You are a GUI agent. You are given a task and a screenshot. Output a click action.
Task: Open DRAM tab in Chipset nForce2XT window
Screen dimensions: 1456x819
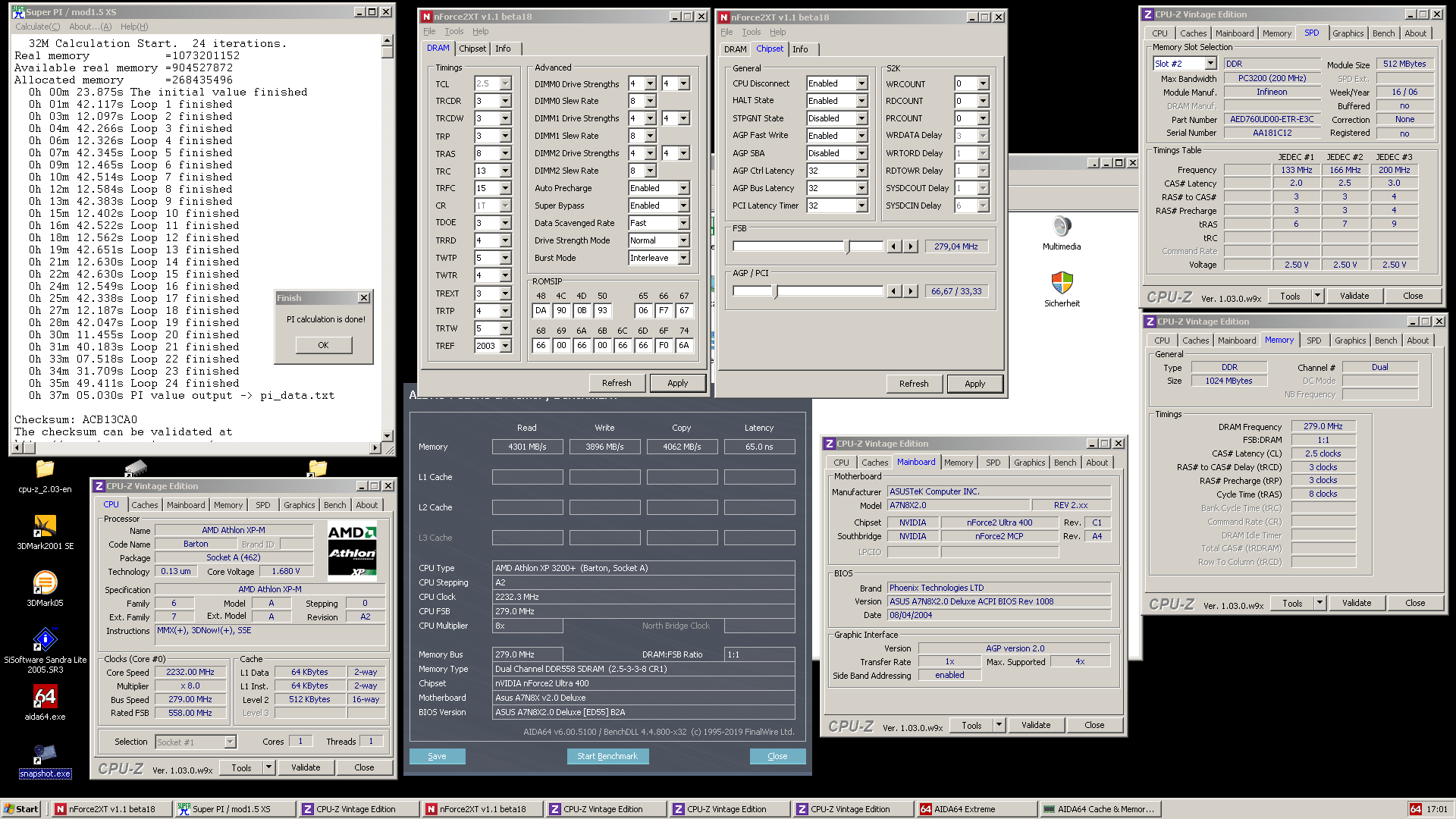735,49
